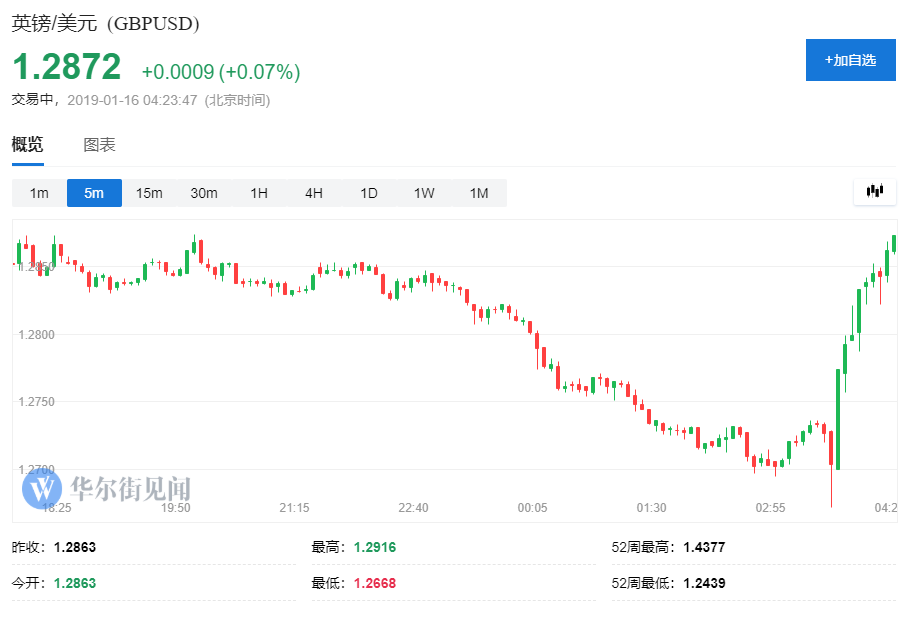Choose the 1M monthly interval
Screen dimensions: 909x622
tap(479, 193)
